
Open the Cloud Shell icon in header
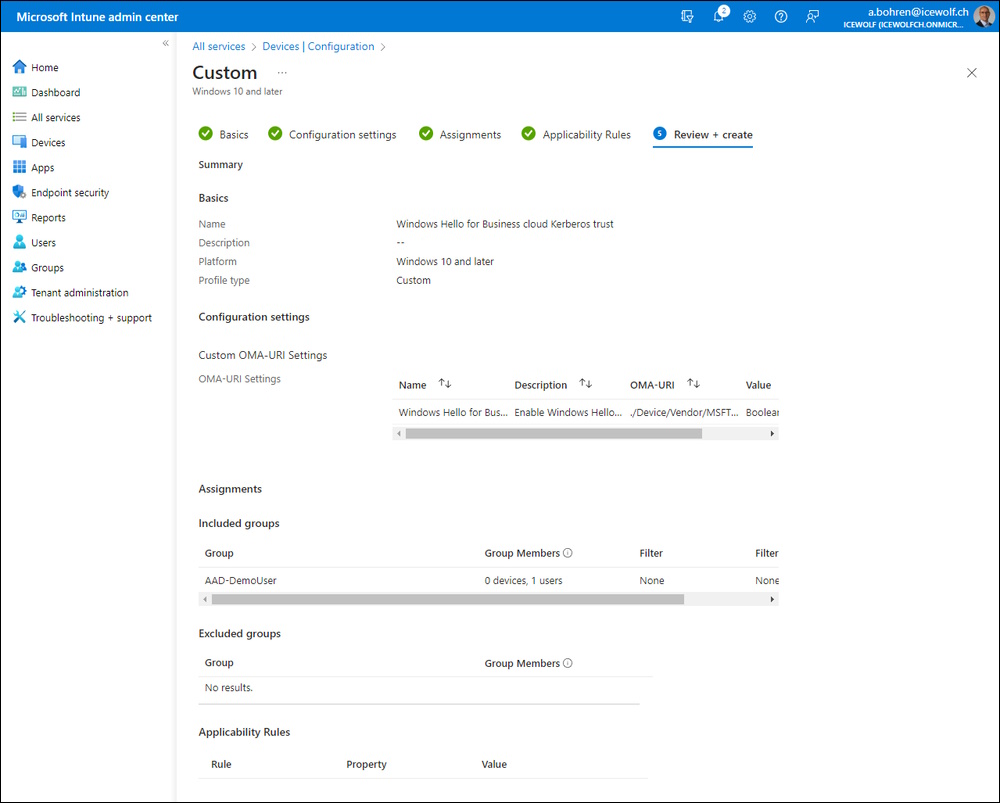point(687,17)
